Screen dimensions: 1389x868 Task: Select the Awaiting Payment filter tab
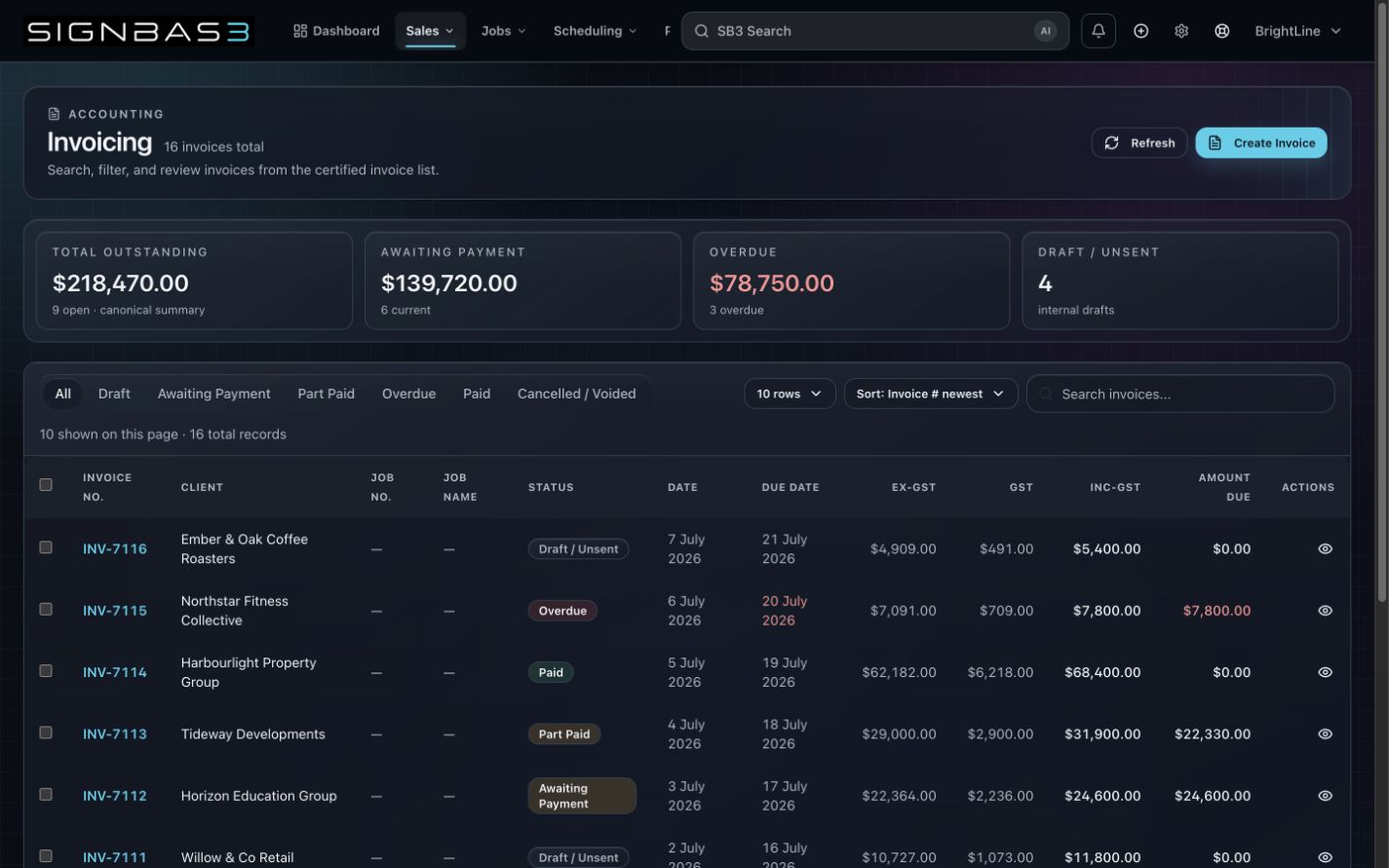pos(214,394)
